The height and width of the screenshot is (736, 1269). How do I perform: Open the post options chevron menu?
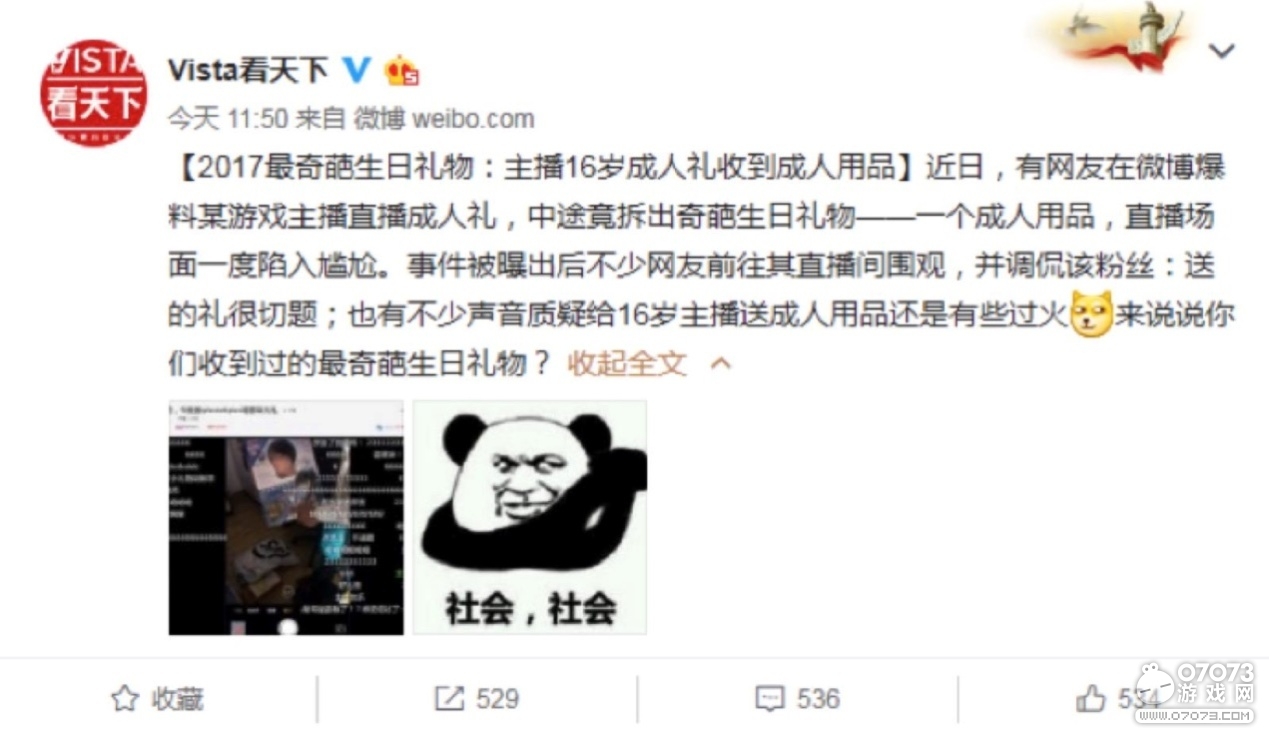coord(1222,51)
